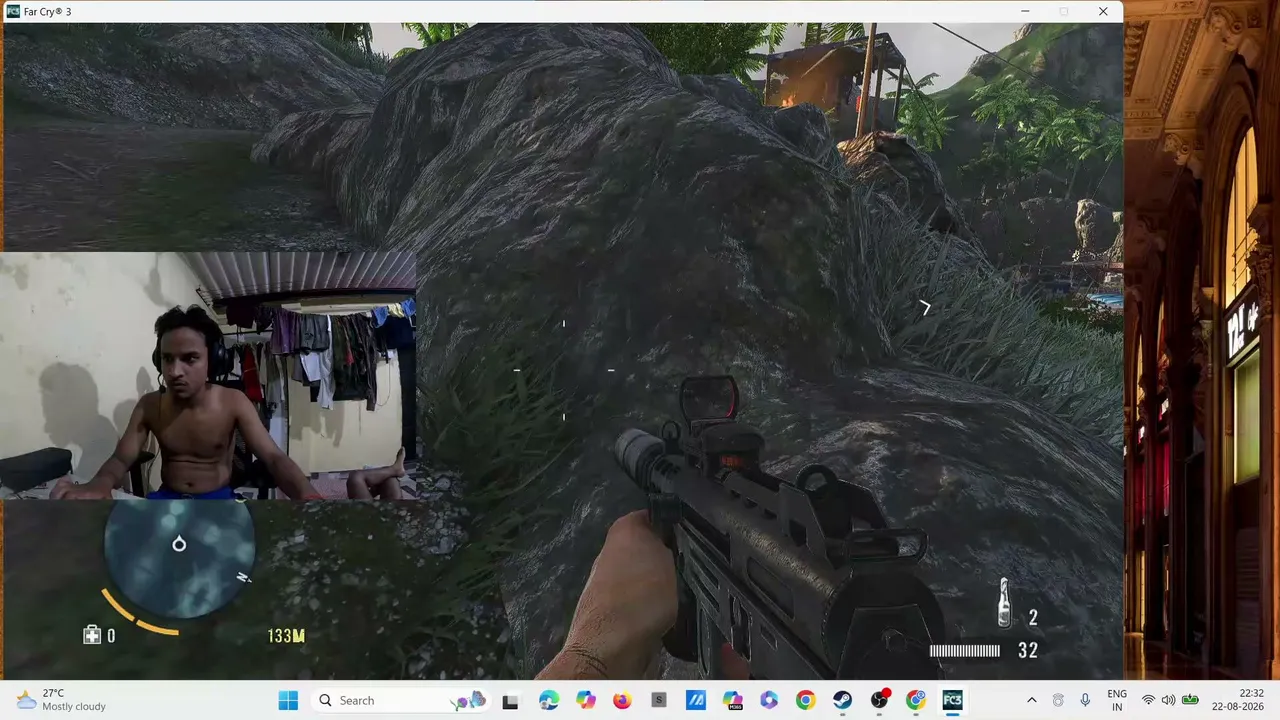This screenshot has height=720, width=1280.
Task: Open the grey "S" app on the taskbar
Action: [659, 700]
